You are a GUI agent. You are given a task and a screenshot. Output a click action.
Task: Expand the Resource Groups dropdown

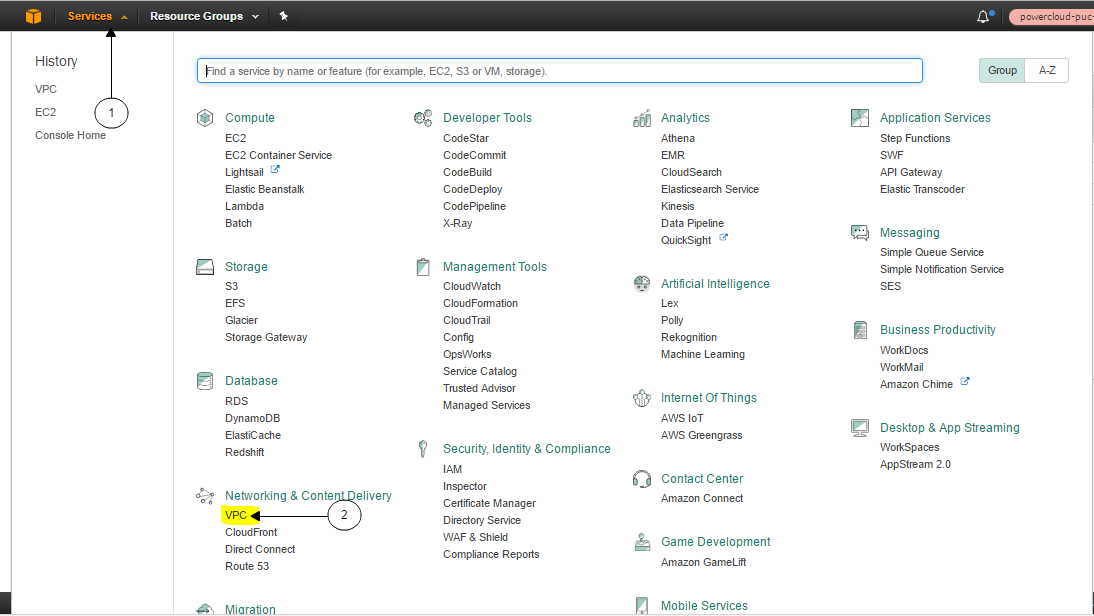(204, 16)
